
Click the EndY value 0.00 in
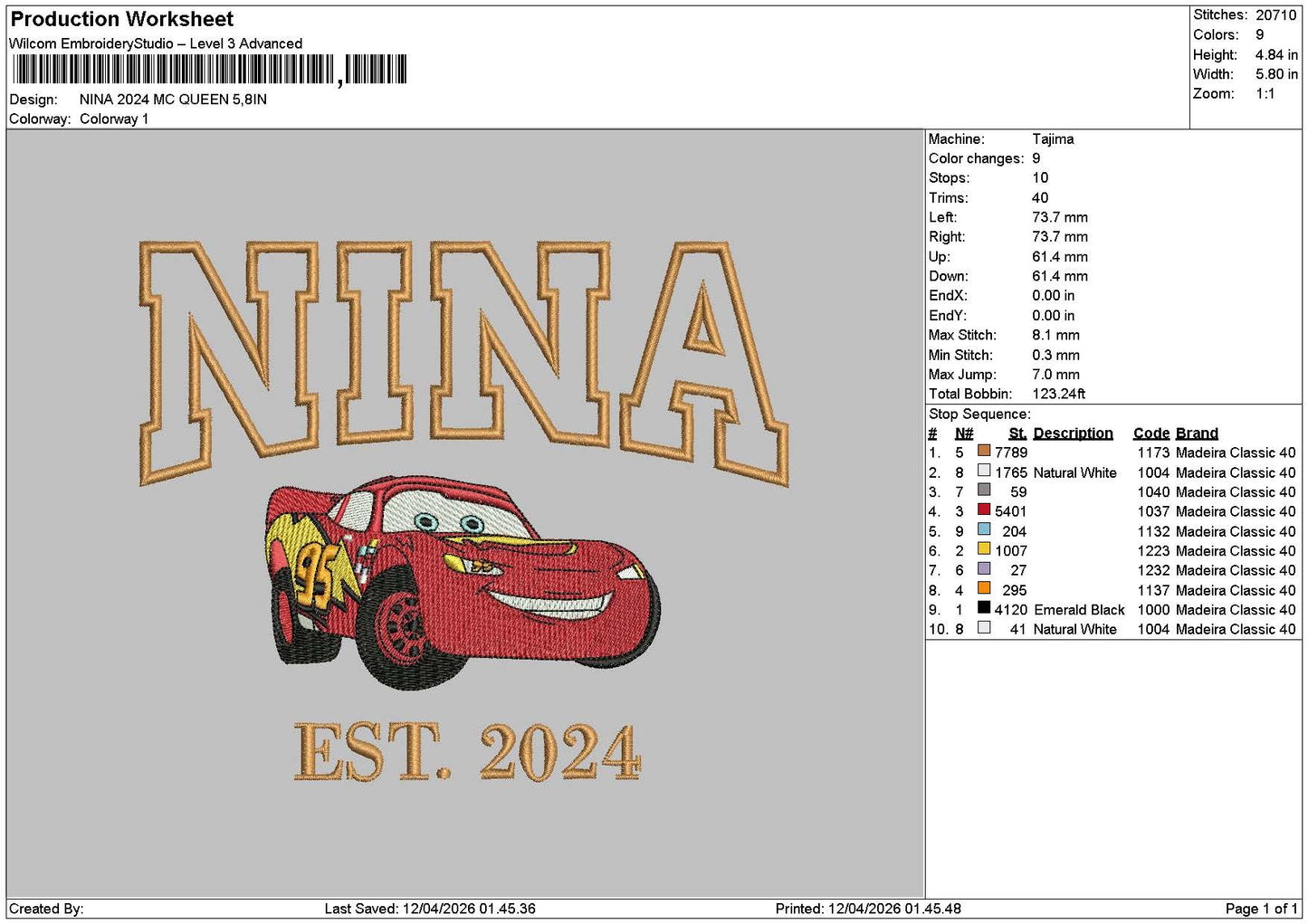(x=1054, y=316)
